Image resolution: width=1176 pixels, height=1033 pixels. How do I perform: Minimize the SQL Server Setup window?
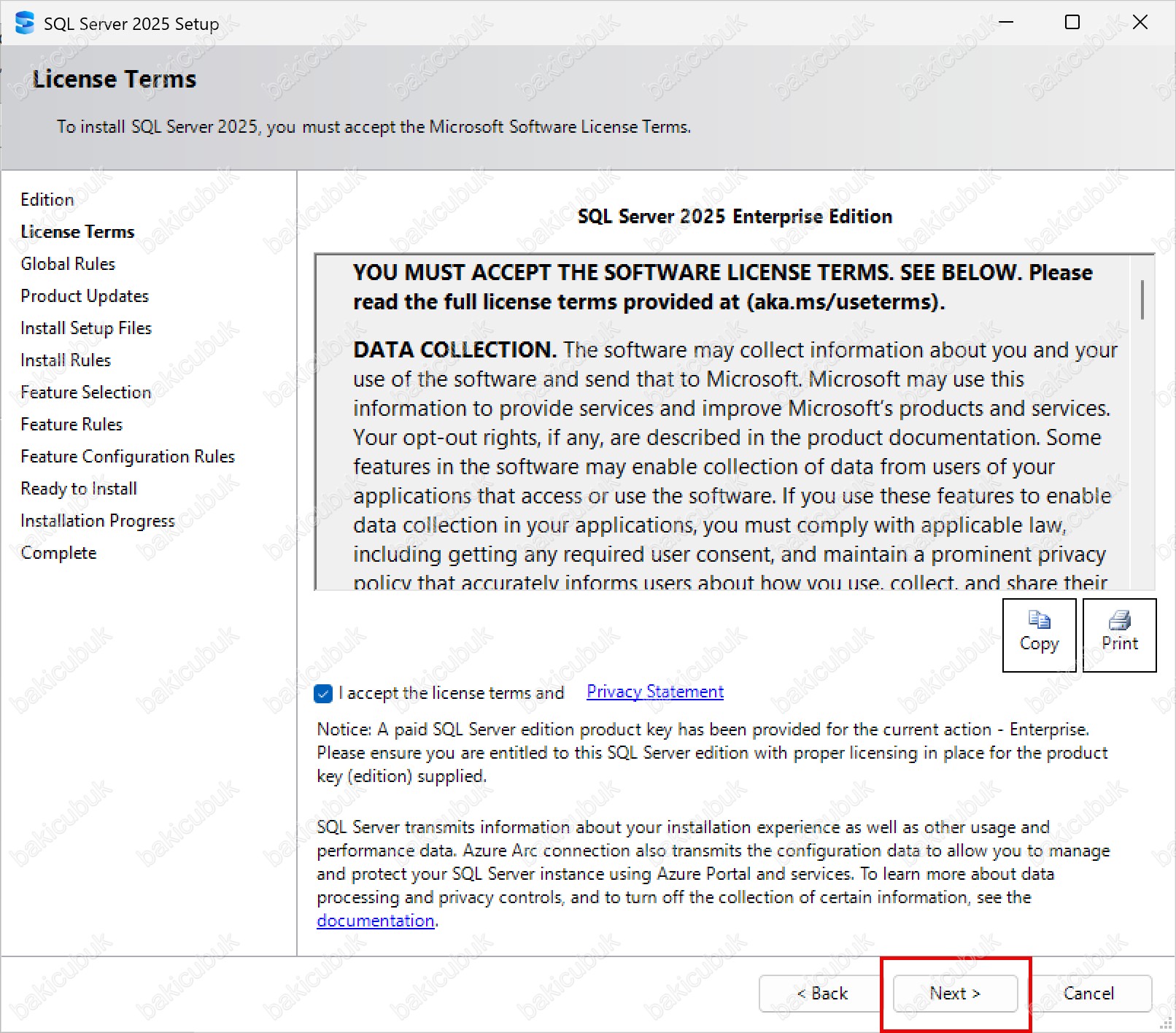(1006, 23)
